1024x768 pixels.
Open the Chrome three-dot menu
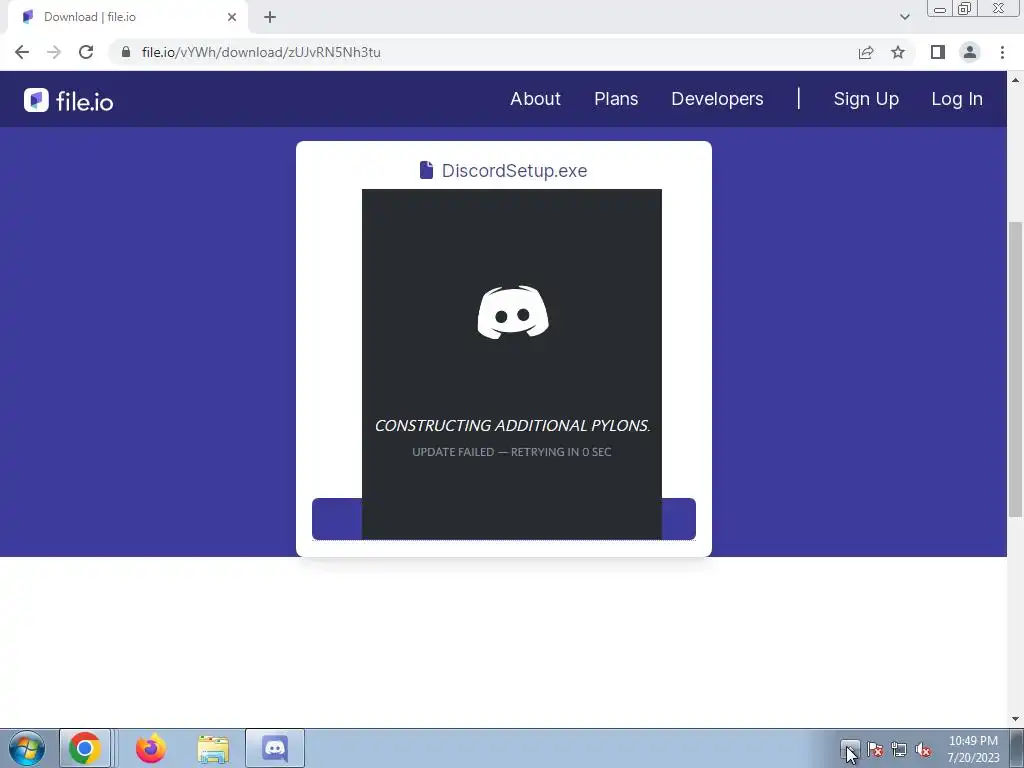point(1002,52)
